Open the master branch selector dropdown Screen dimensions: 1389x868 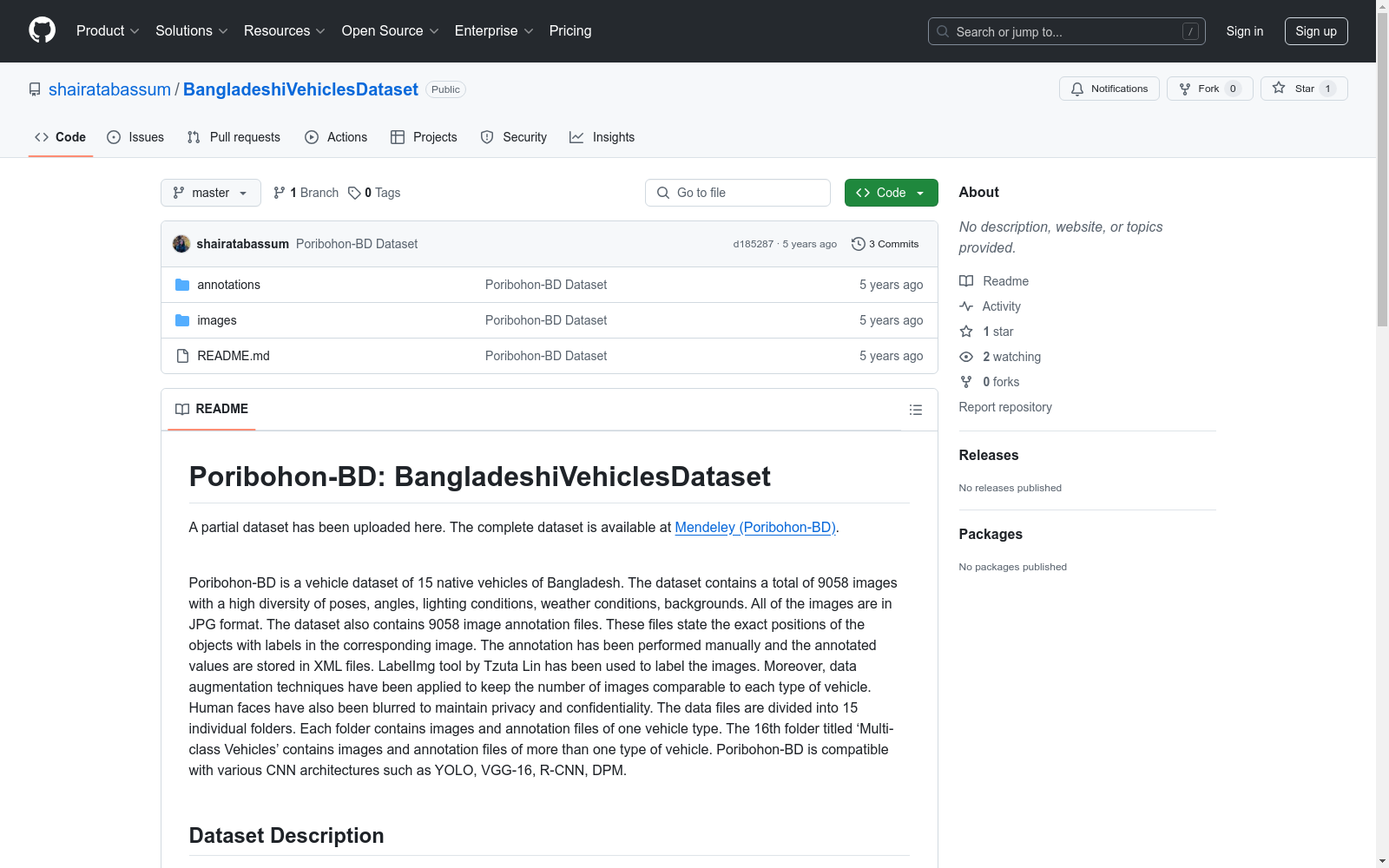point(211,193)
